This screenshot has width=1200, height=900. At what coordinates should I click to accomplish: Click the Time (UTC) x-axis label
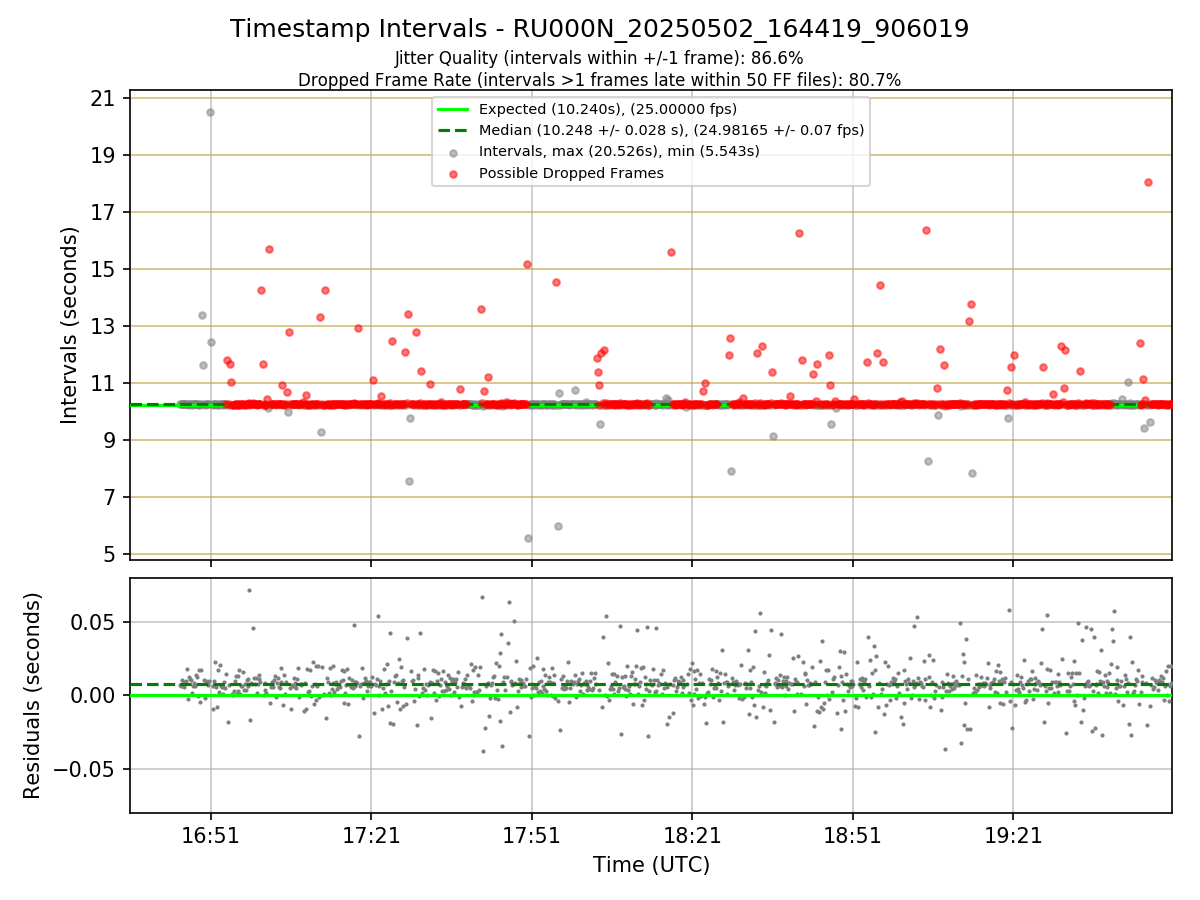tap(651, 864)
